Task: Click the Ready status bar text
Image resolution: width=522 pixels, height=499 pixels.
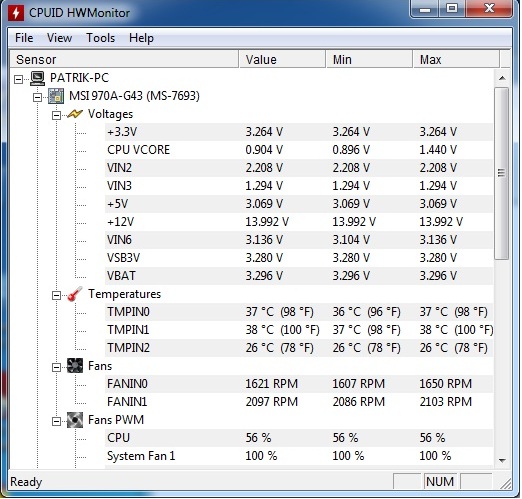Action: (26, 482)
